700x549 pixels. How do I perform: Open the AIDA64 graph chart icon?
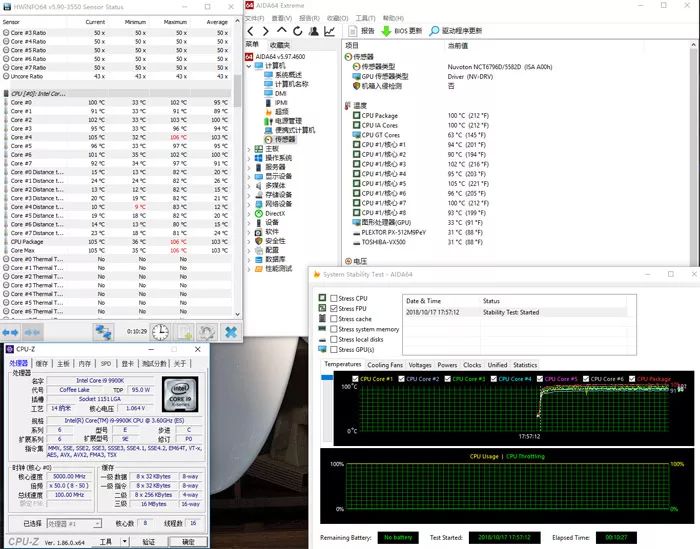tap(329, 31)
